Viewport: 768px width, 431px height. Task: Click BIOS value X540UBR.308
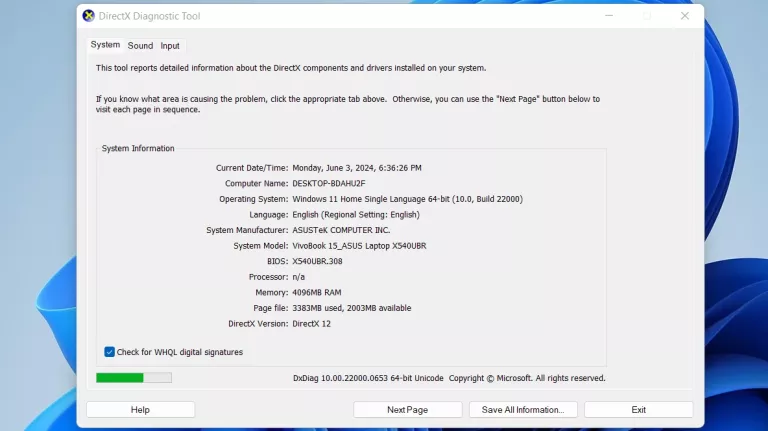coord(317,261)
